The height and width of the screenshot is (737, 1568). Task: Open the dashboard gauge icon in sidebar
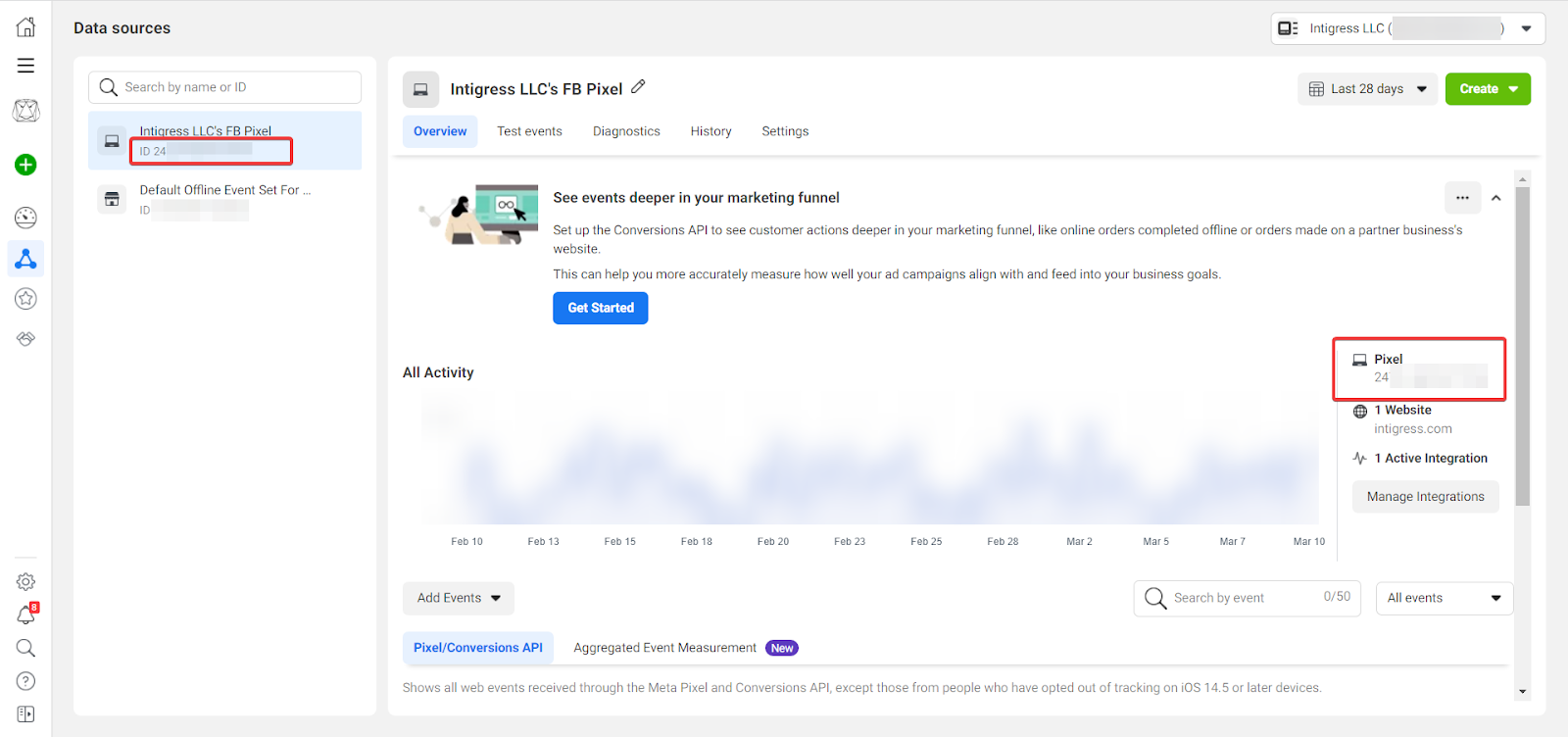click(26, 218)
